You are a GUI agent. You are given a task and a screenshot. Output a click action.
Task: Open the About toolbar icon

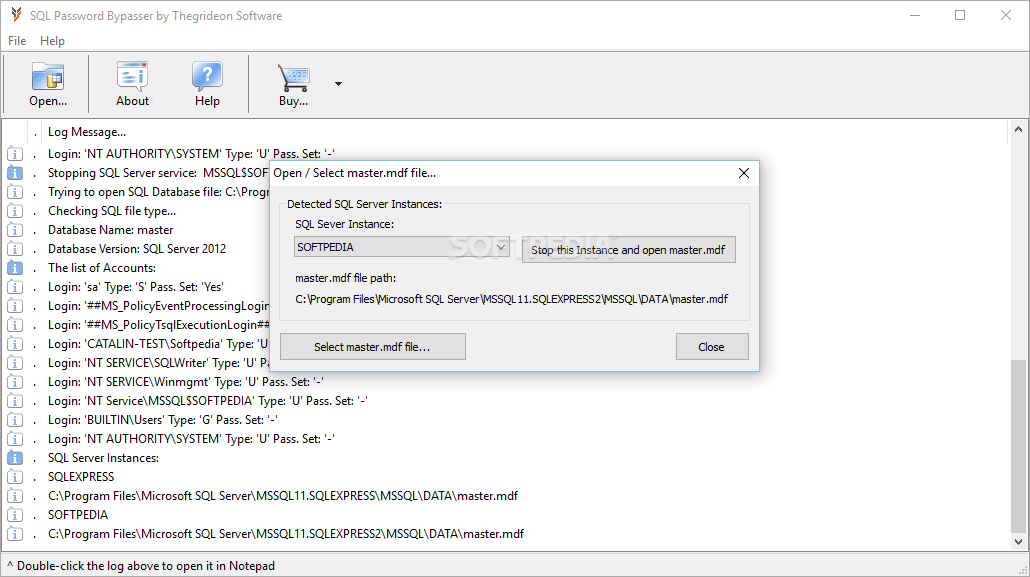pos(132,84)
